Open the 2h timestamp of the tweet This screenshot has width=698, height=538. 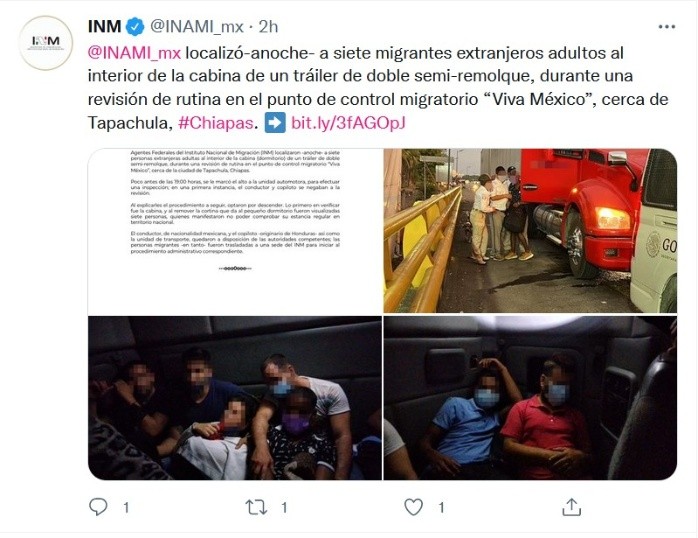268,27
